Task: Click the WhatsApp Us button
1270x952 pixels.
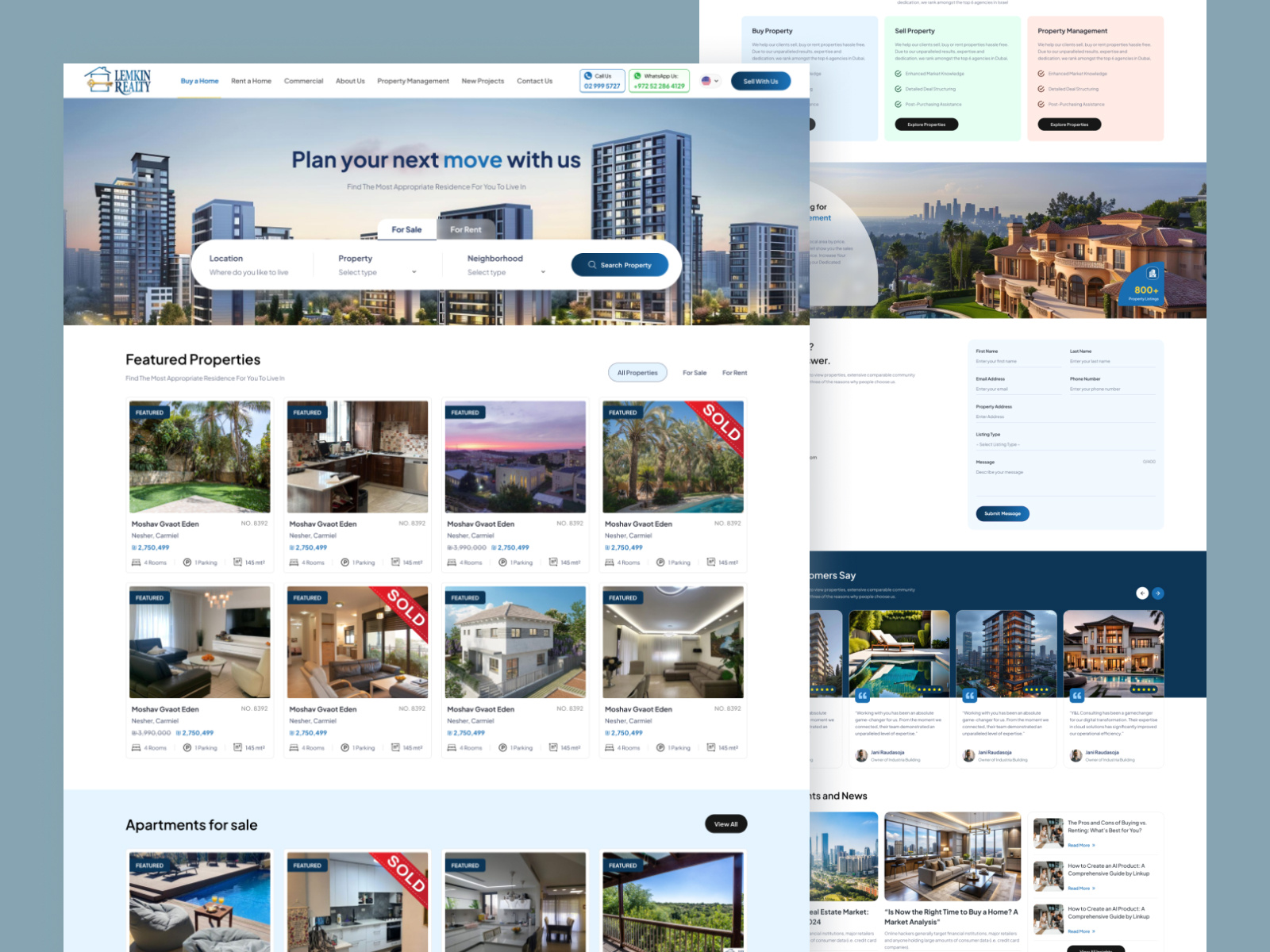Action: (659, 81)
